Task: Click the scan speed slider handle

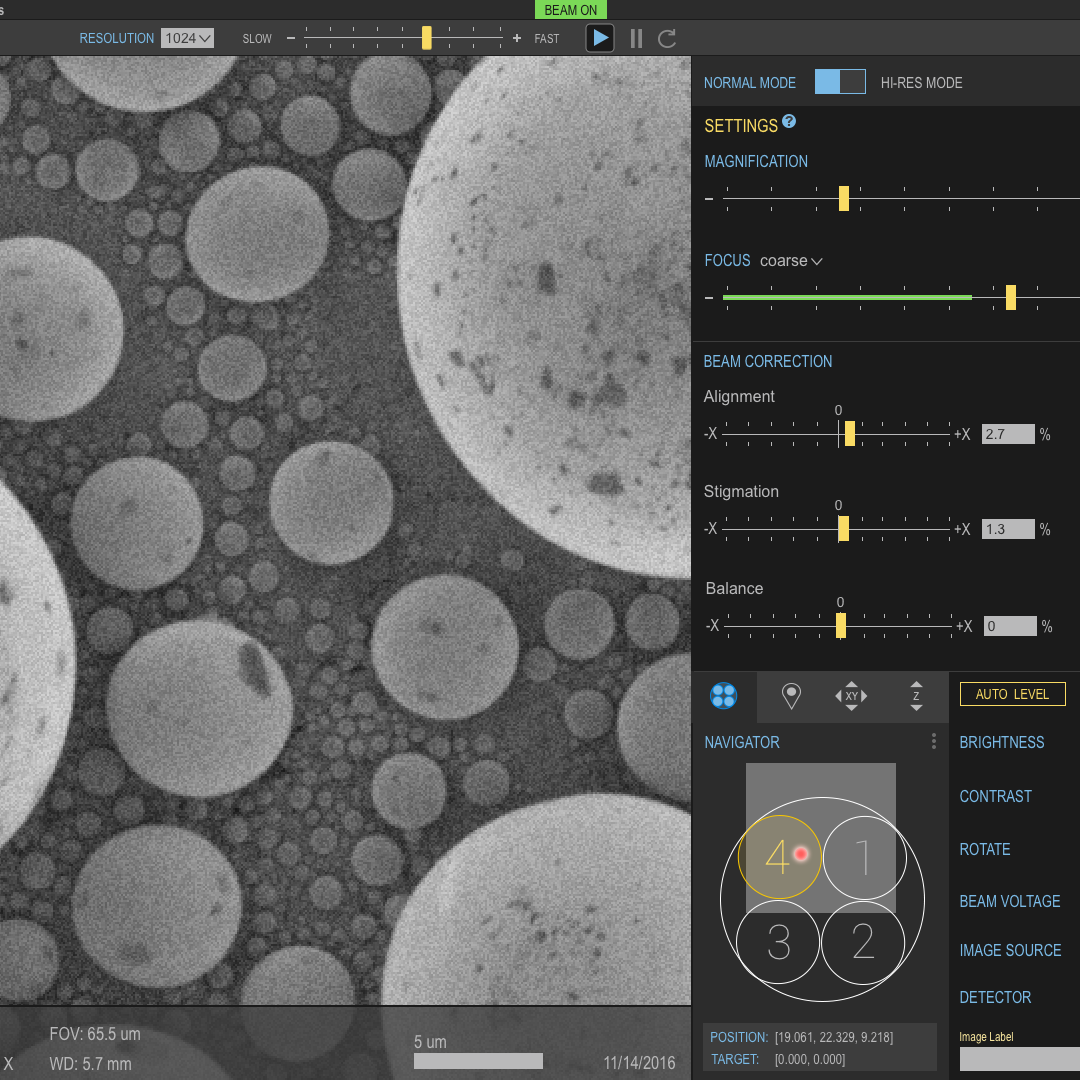Action: pyautogui.click(x=426, y=38)
